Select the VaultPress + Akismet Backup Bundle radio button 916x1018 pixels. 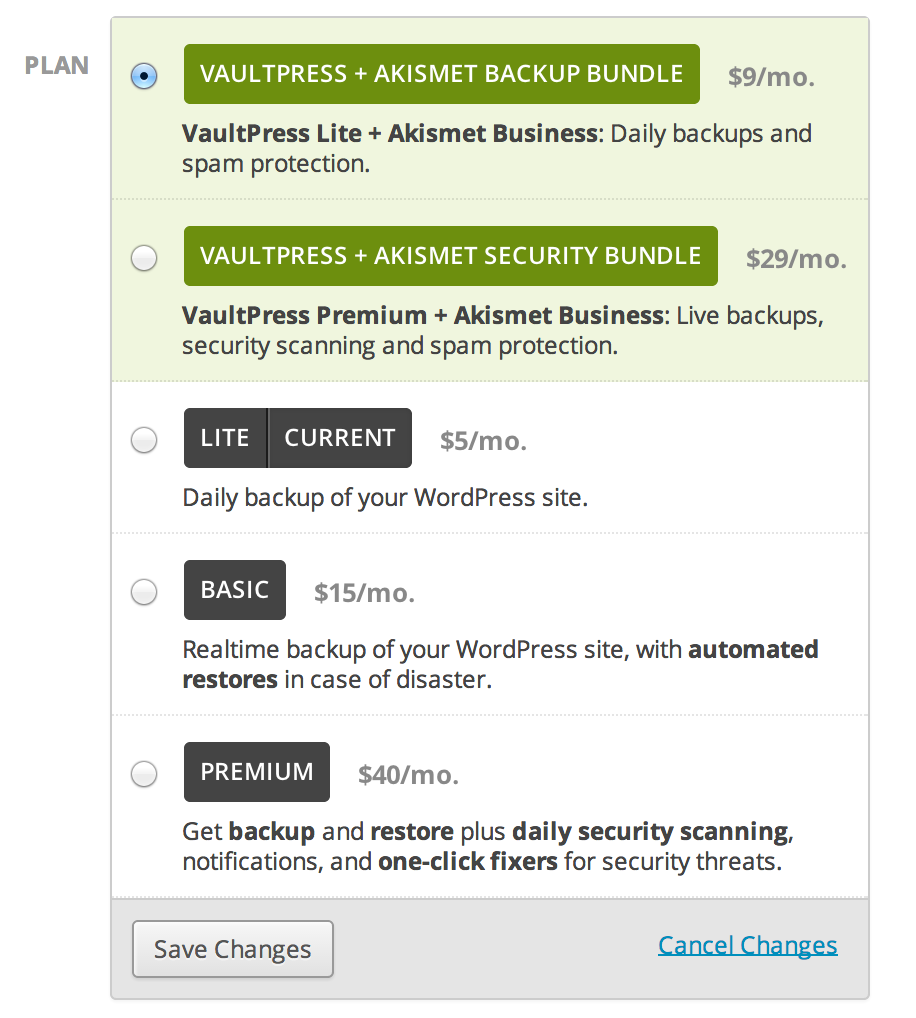[x=144, y=77]
